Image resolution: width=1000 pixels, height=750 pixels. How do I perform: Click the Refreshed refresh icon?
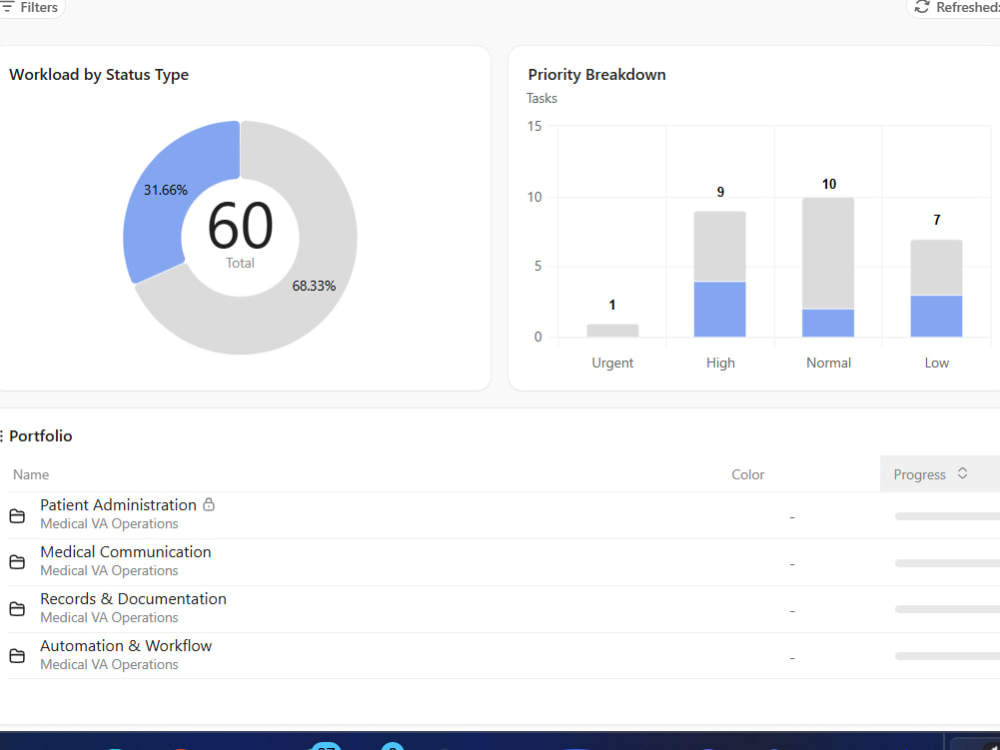click(x=922, y=7)
